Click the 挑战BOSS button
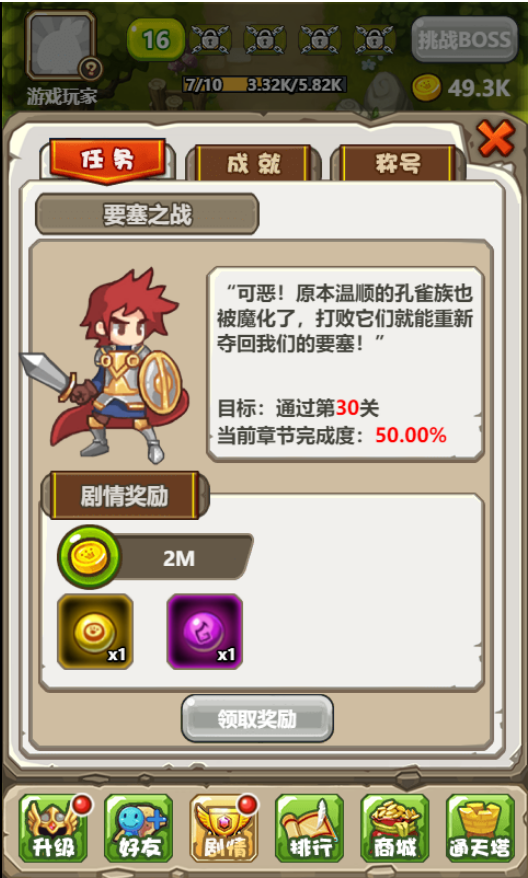The height and width of the screenshot is (878, 528). click(x=464, y=40)
